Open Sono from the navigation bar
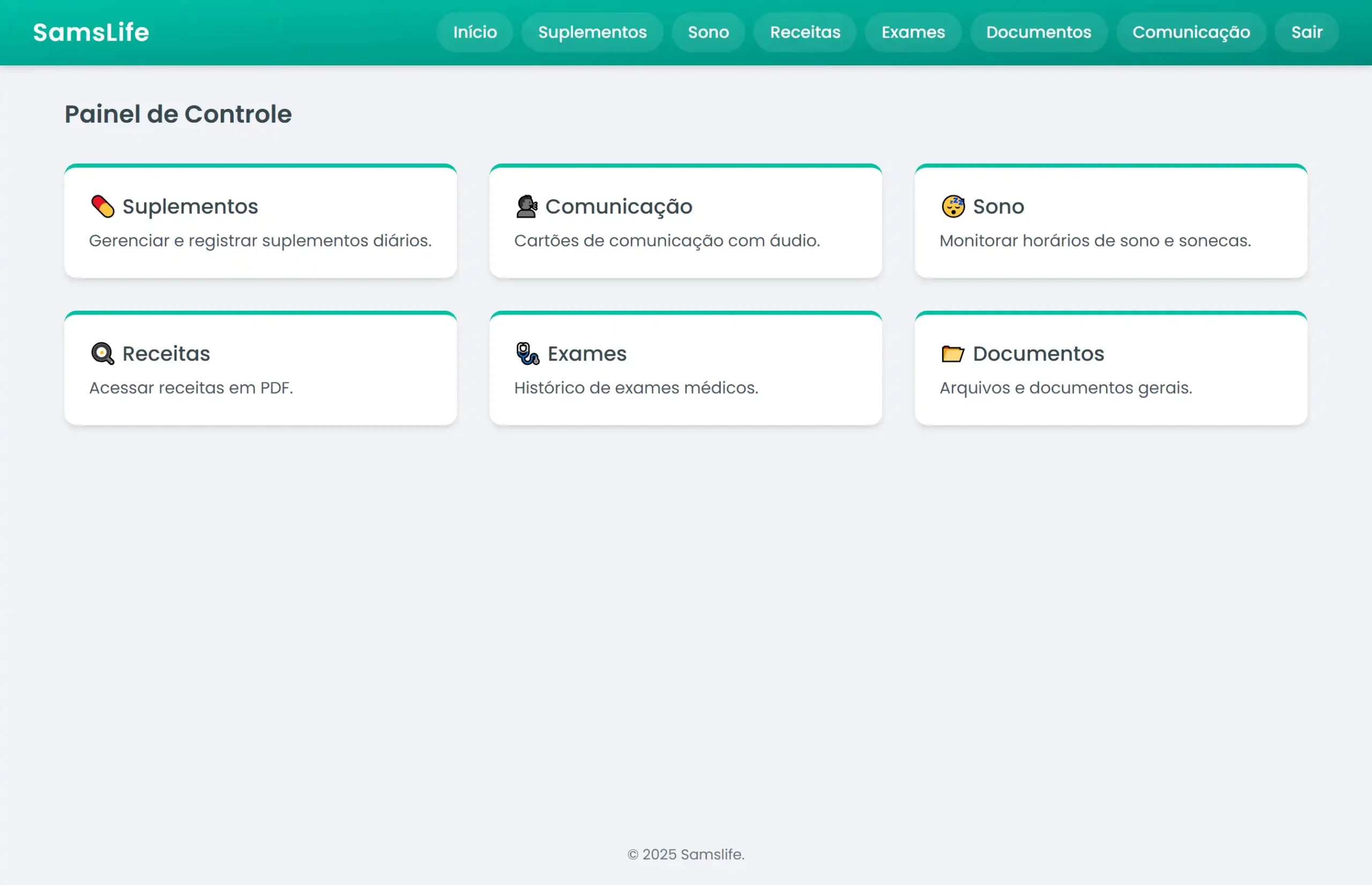 coord(708,32)
